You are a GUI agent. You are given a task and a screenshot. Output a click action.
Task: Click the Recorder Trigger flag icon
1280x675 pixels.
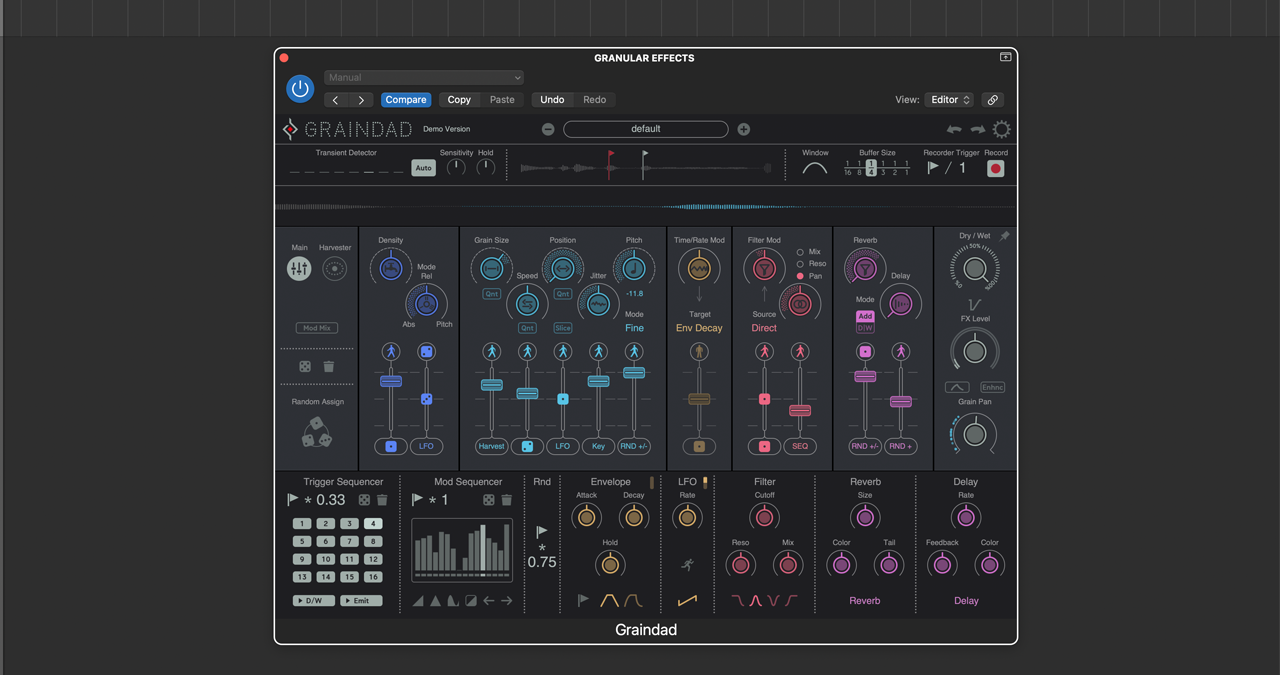pyautogui.click(x=933, y=168)
